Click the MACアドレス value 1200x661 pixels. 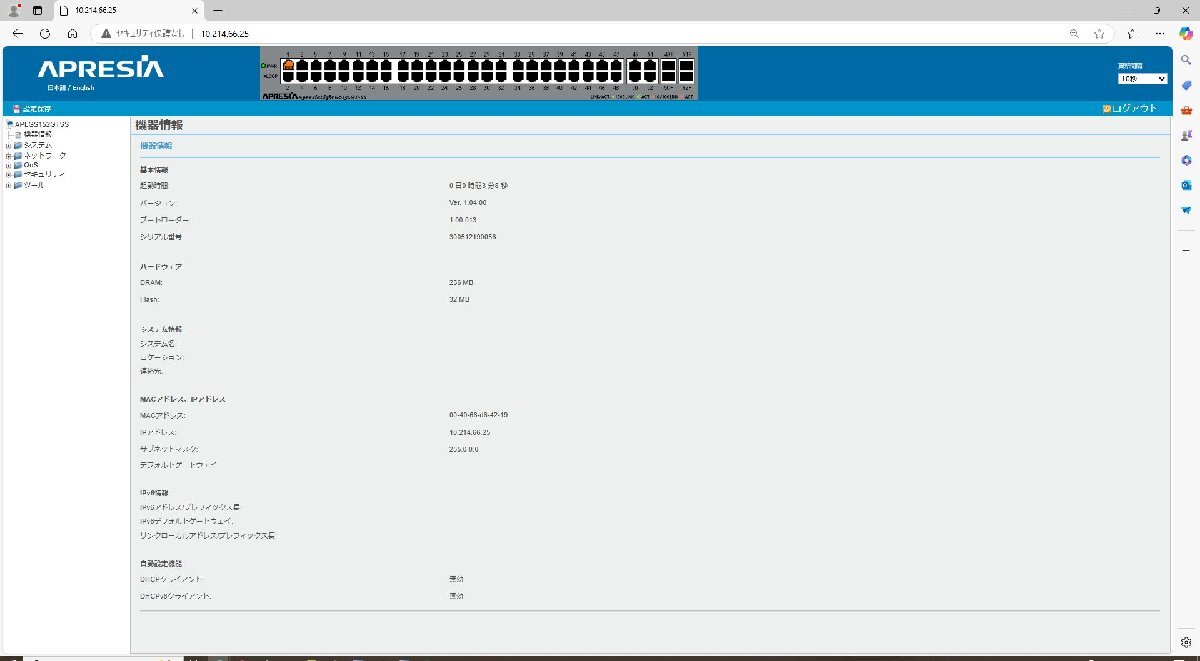[x=478, y=414]
